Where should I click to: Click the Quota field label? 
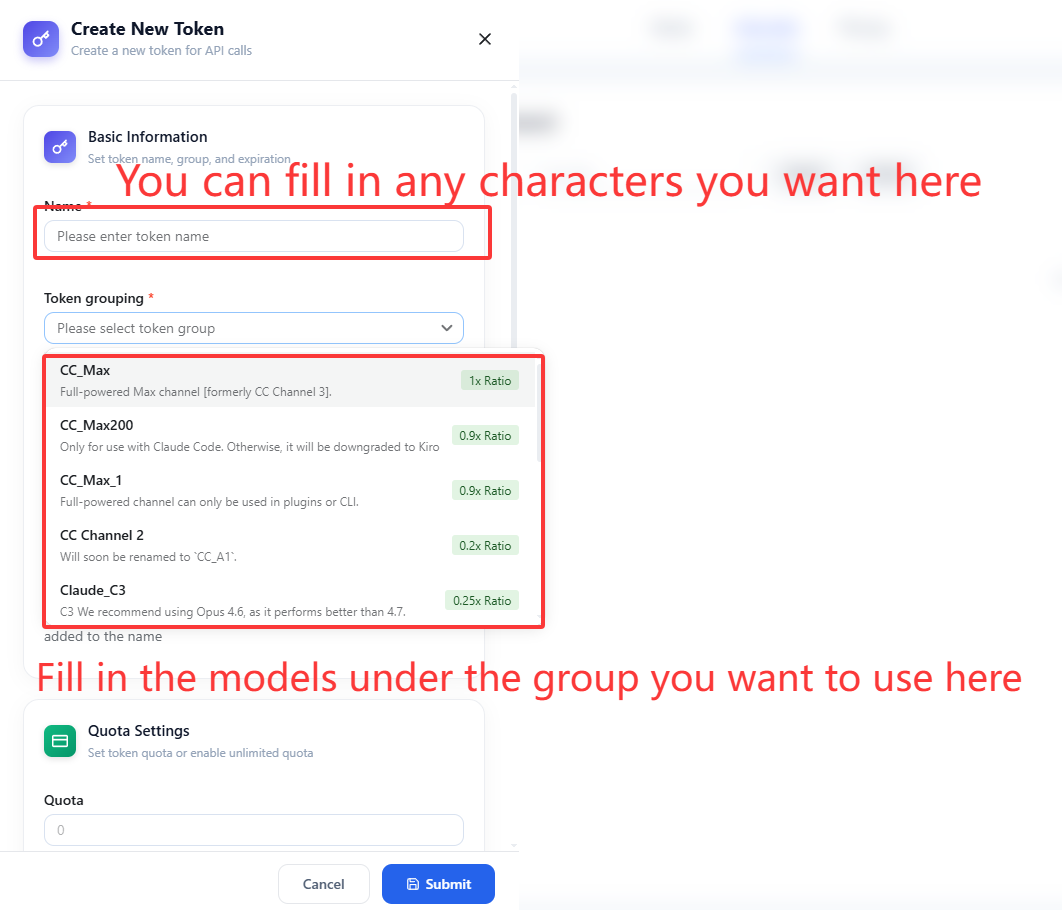tap(64, 800)
